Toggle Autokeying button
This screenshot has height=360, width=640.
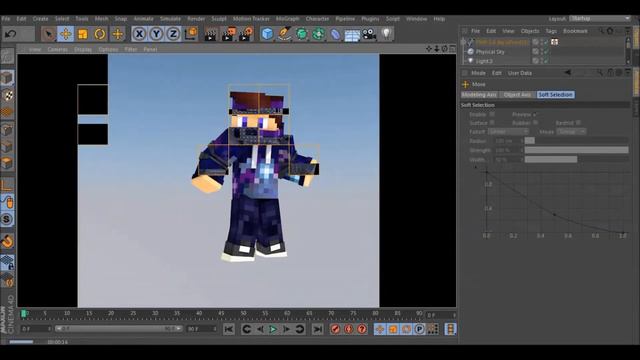pos(349,329)
